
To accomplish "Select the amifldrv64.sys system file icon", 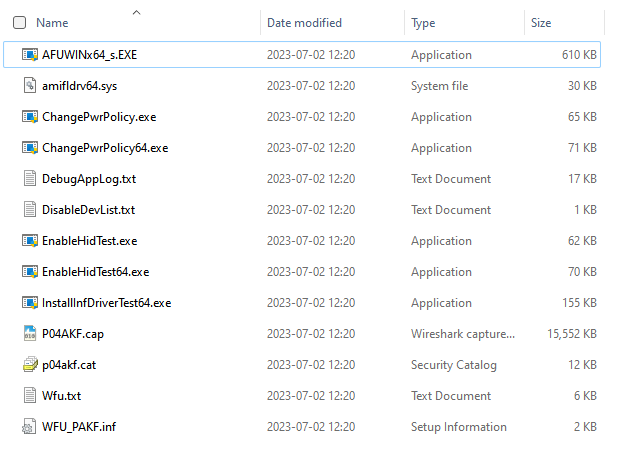I will pyautogui.click(x=30, y=86).
